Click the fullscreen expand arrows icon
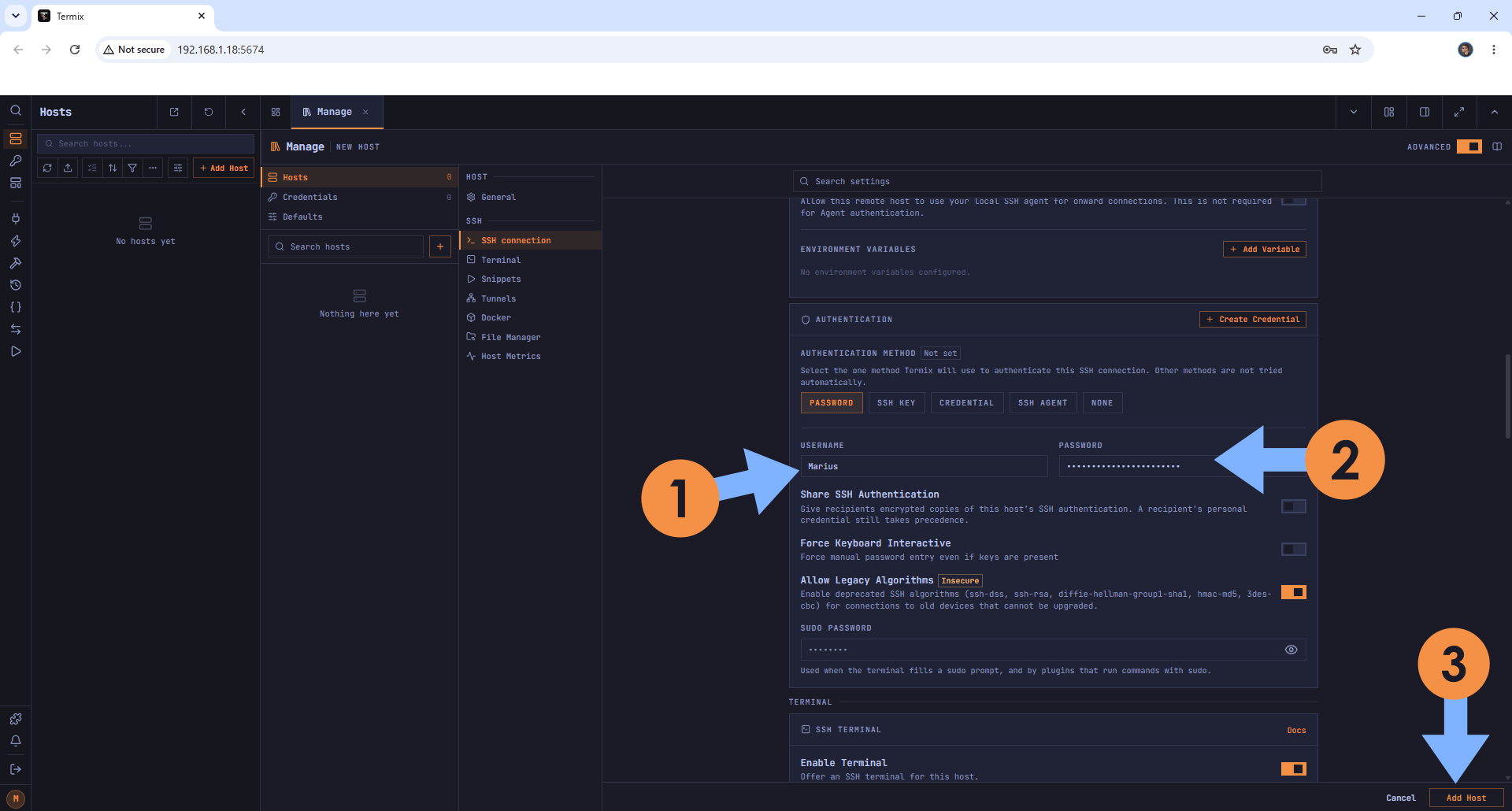 1459,112
